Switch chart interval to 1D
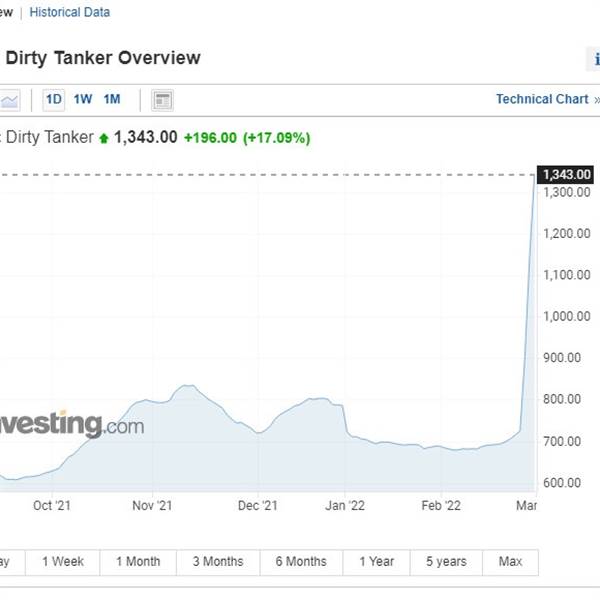600x600 pixels. 54,100
